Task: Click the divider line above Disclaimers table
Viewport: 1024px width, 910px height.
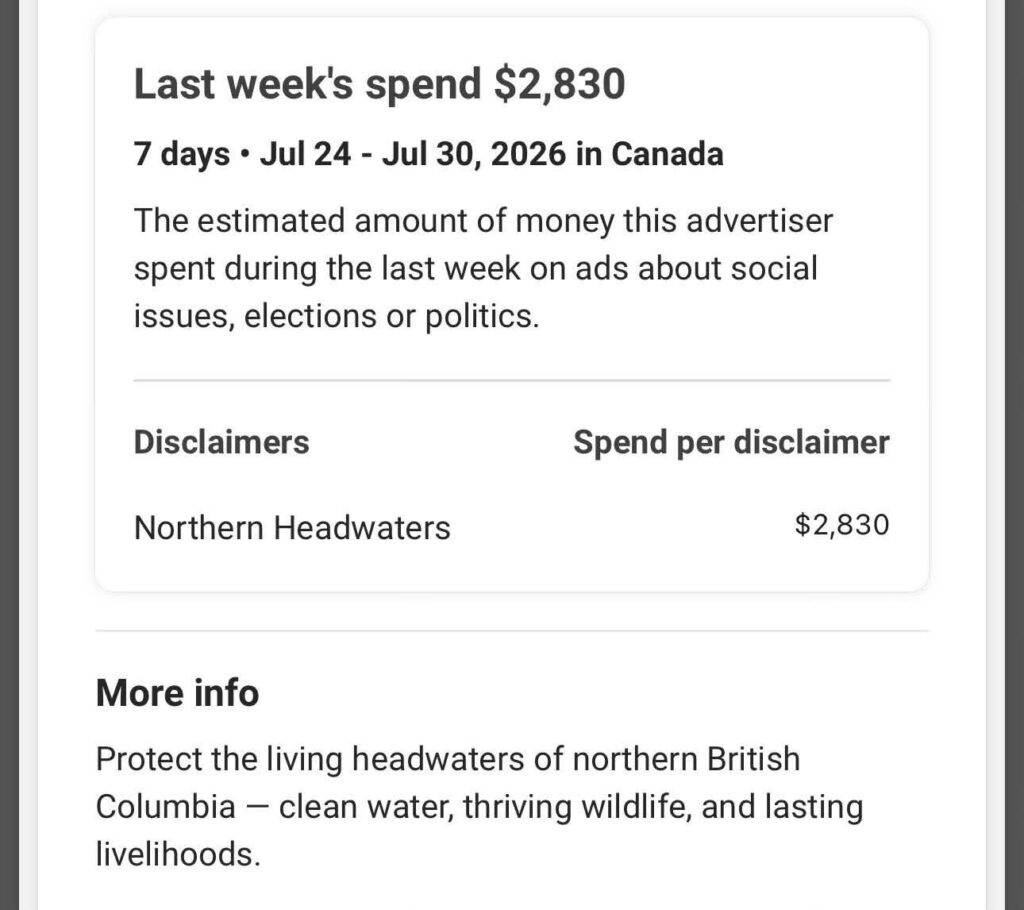Action: tap(511, 380)
